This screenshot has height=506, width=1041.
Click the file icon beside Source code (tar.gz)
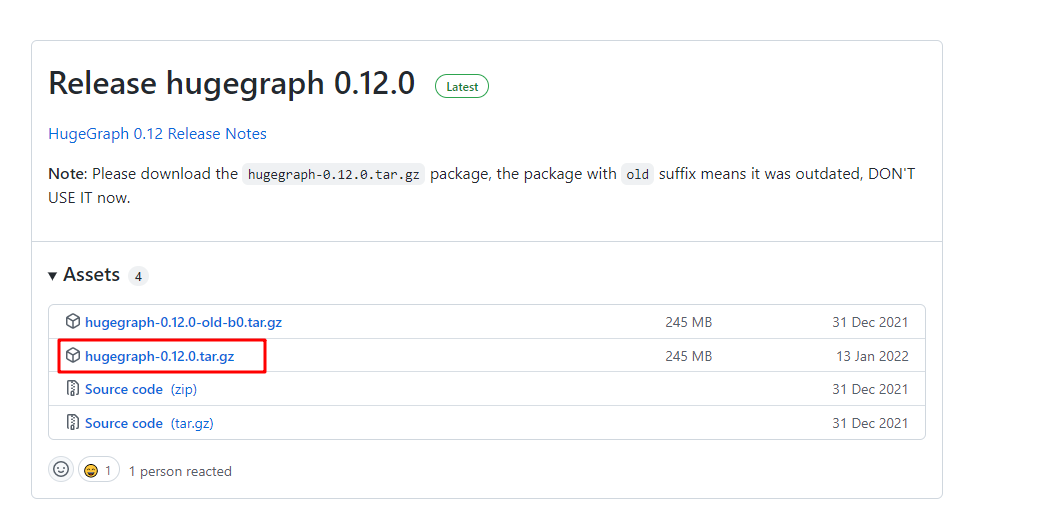coord(73,423)
